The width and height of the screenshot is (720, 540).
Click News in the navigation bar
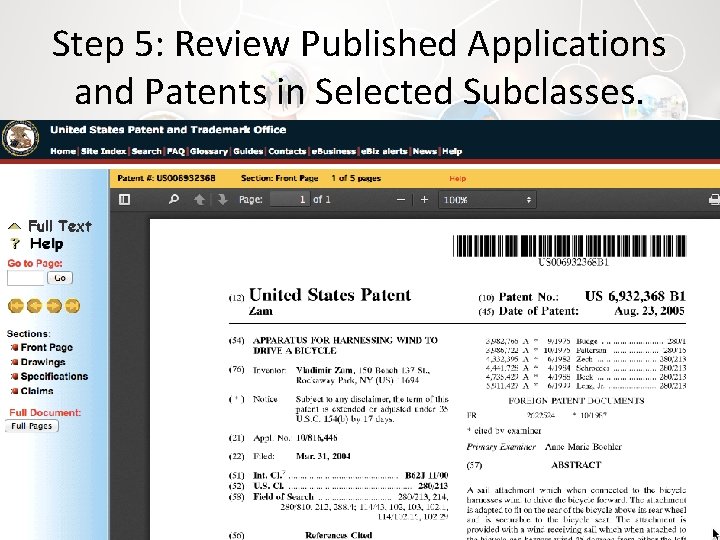(425, 151)
